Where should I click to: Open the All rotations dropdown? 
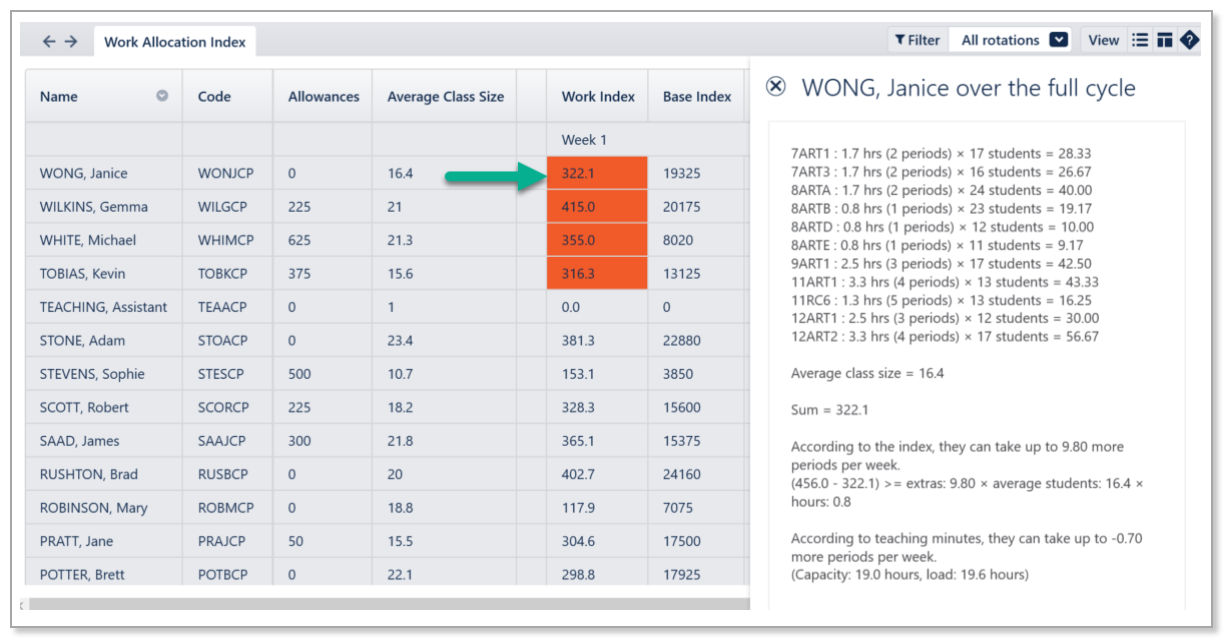(1010, 40)
